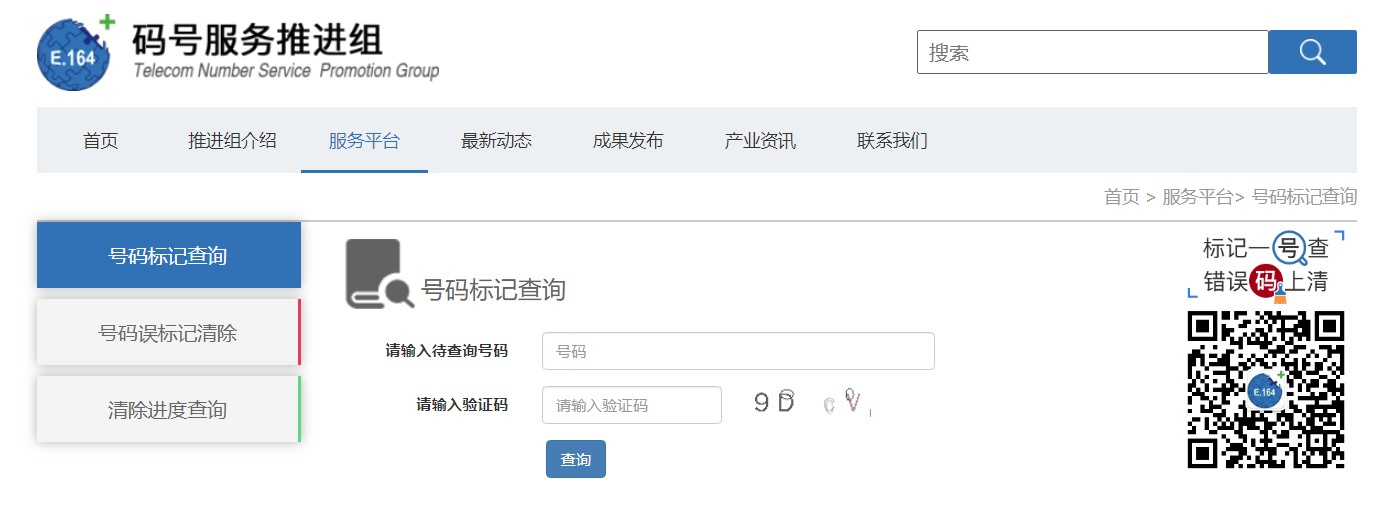Image resolution: width=1373 pixels, height=510 pixels.
Task: Open the 推进组介绍 menu item
Action: 232,141
